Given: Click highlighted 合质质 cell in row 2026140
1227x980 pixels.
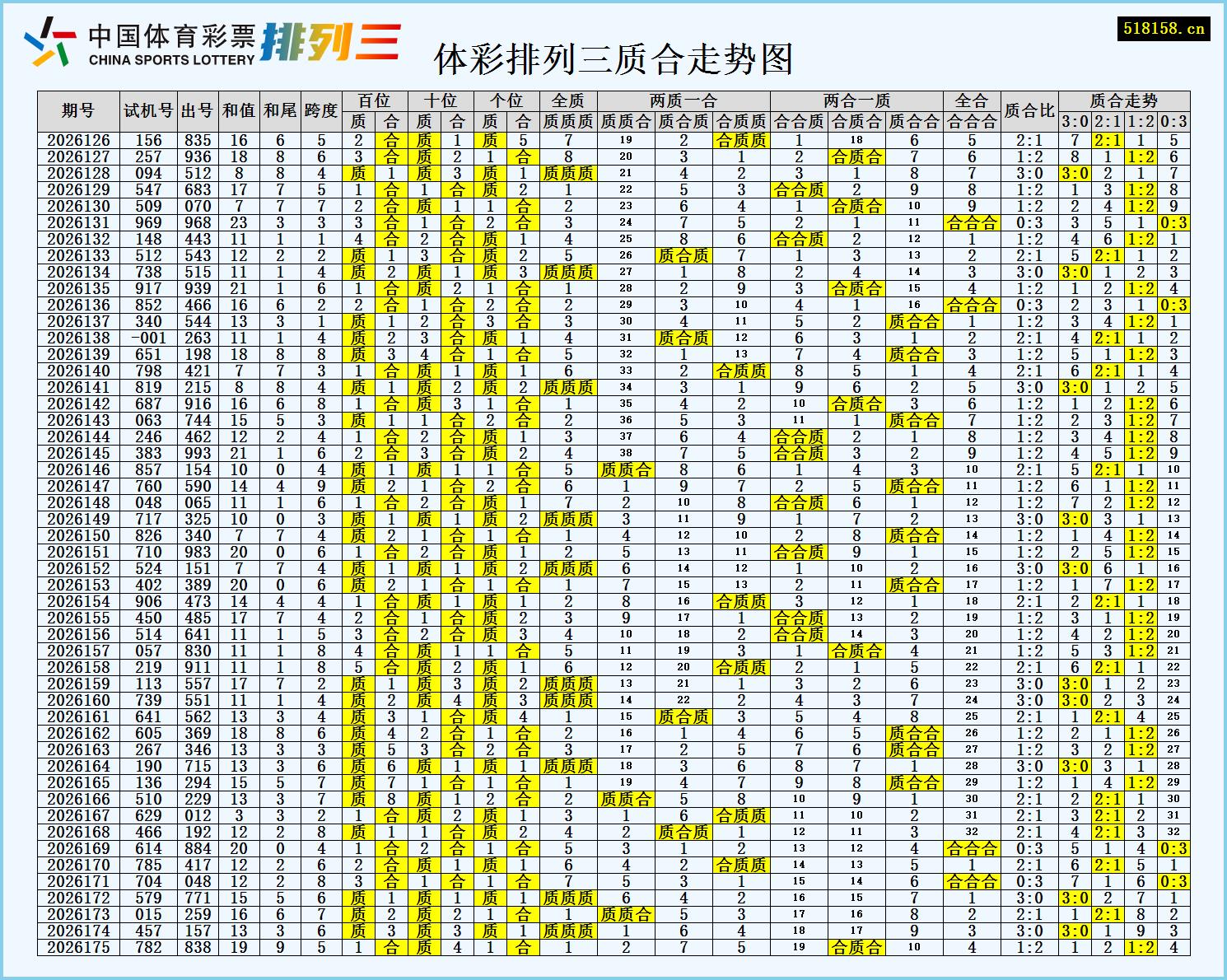Looking at the screenshot, I should tap(741, 371).
